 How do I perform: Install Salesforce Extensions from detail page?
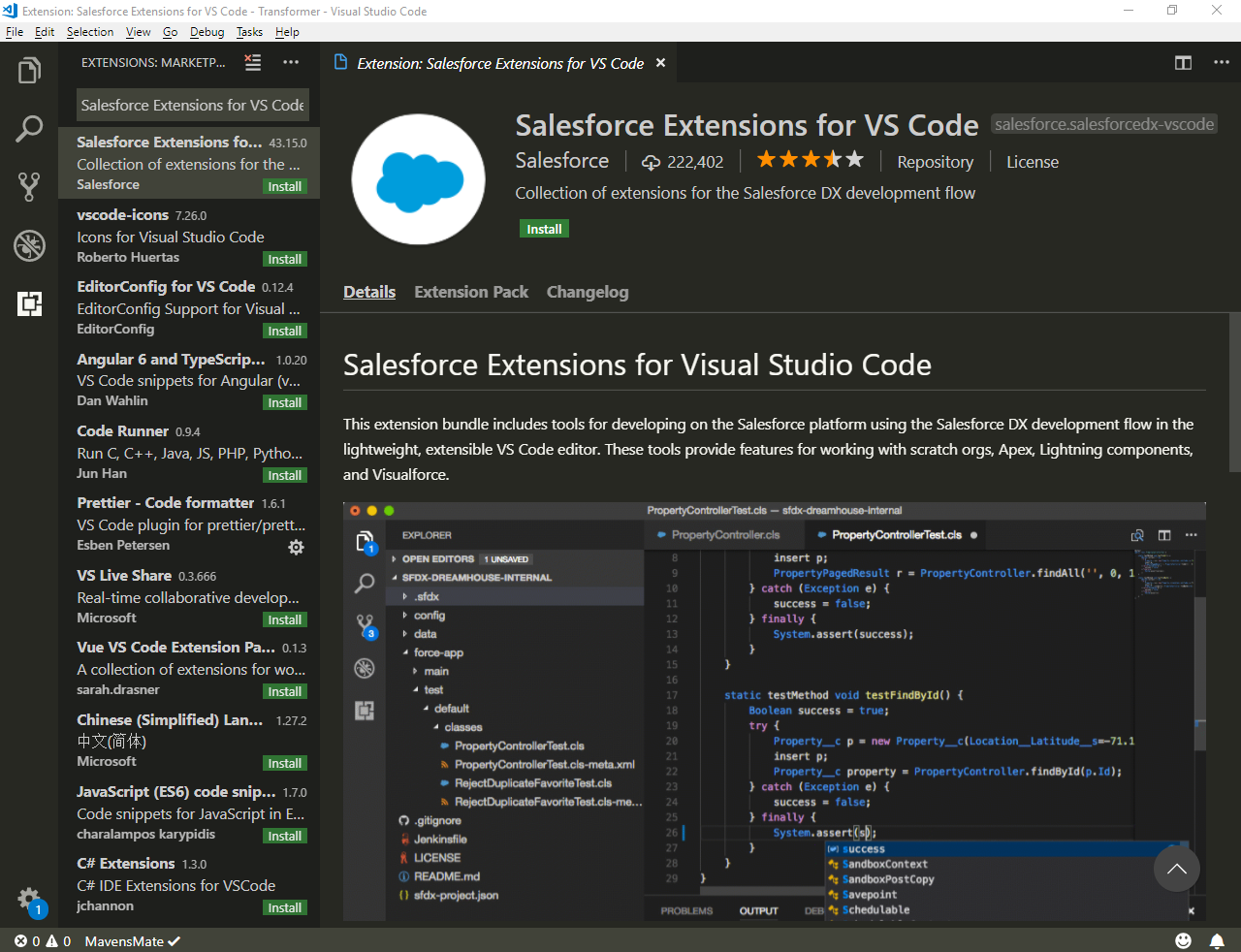(x=544, y=229)
